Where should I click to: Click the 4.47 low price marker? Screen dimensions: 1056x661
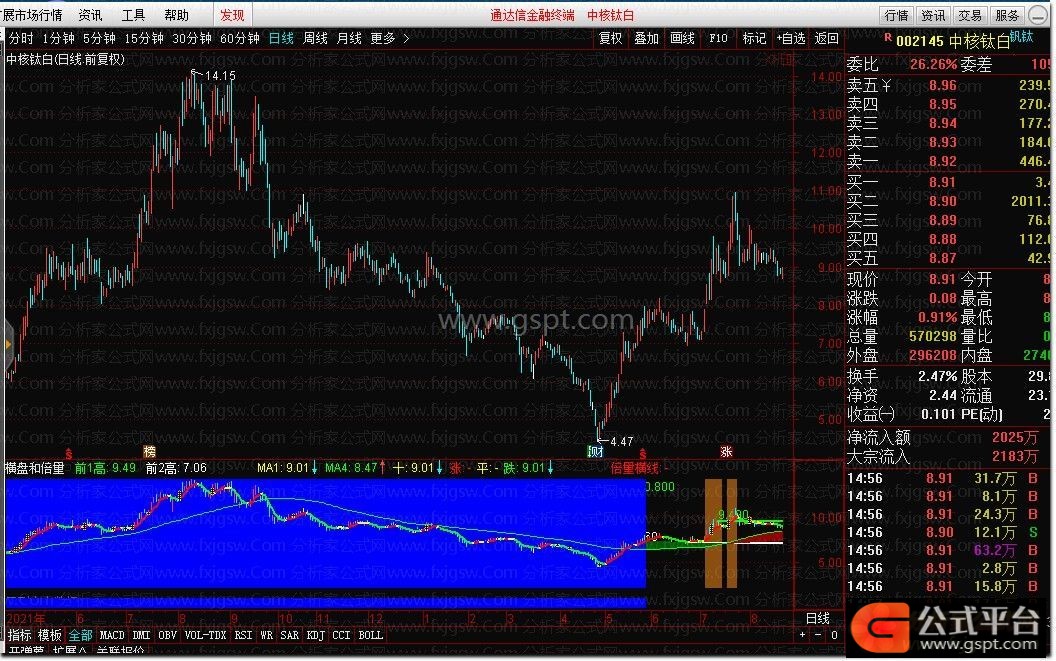coord(621,441)
